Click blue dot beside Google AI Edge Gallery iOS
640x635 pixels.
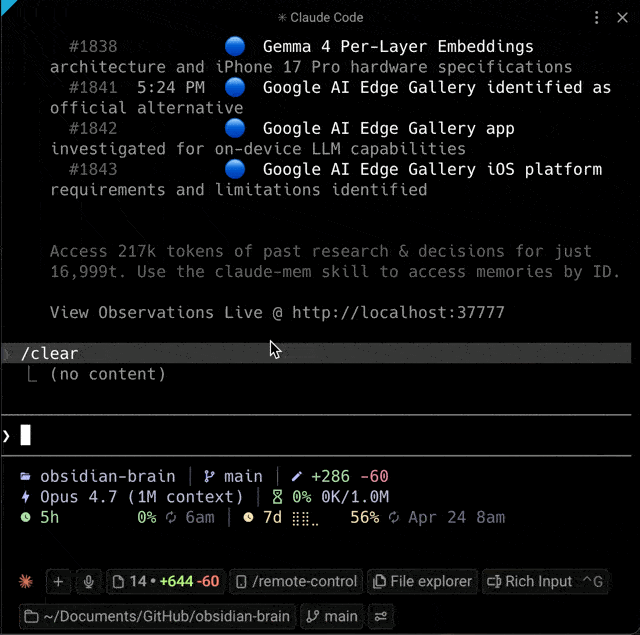click(235, 169)
